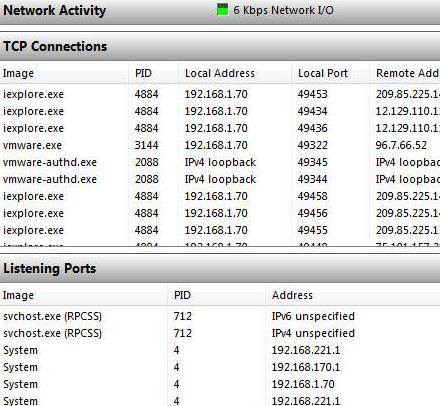Collapse the Listening Ports section header
Image resolution: width=440 pixels, height=406 pixels.
coord(220,269)
